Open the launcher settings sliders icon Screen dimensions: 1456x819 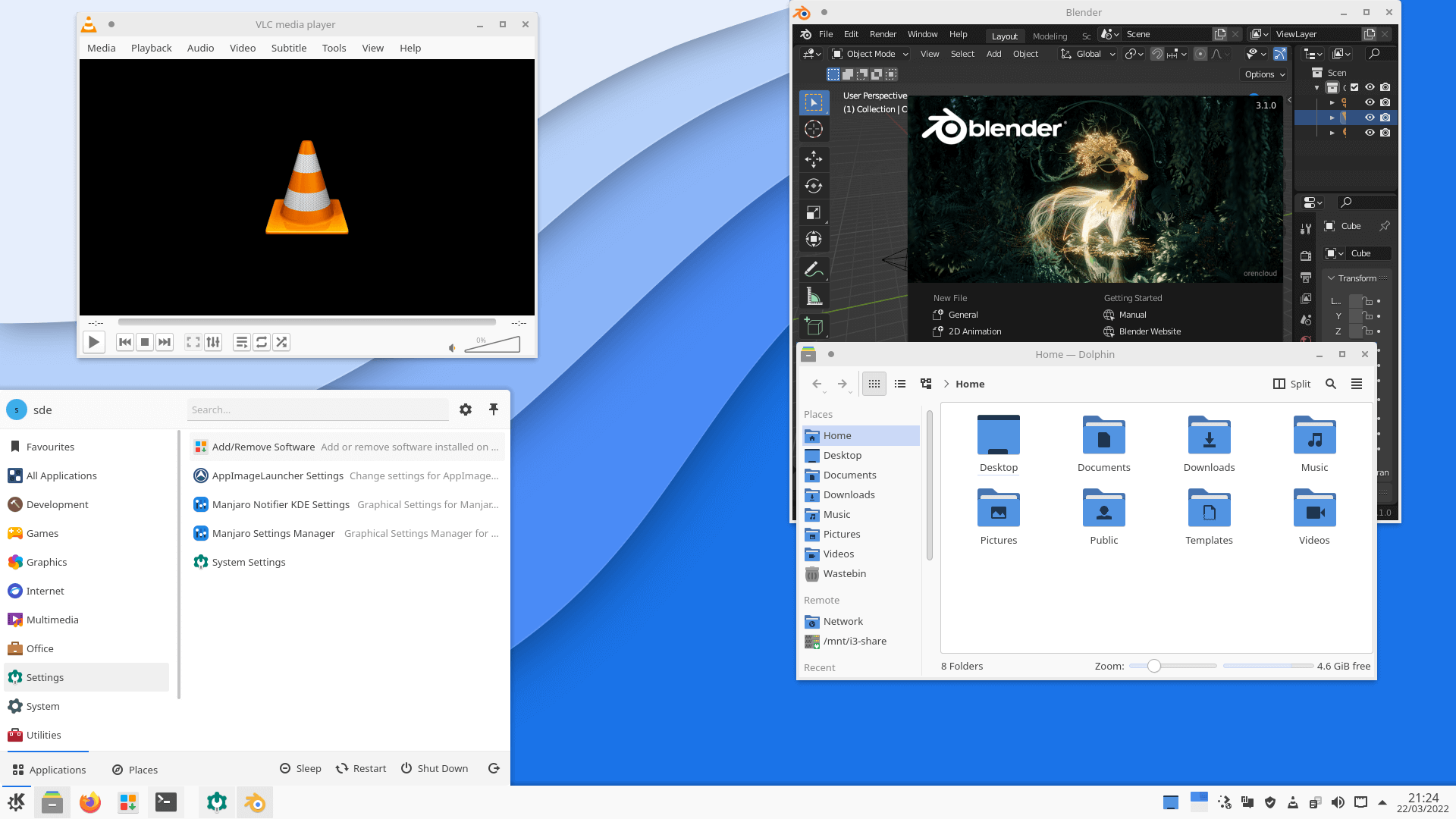466,409
